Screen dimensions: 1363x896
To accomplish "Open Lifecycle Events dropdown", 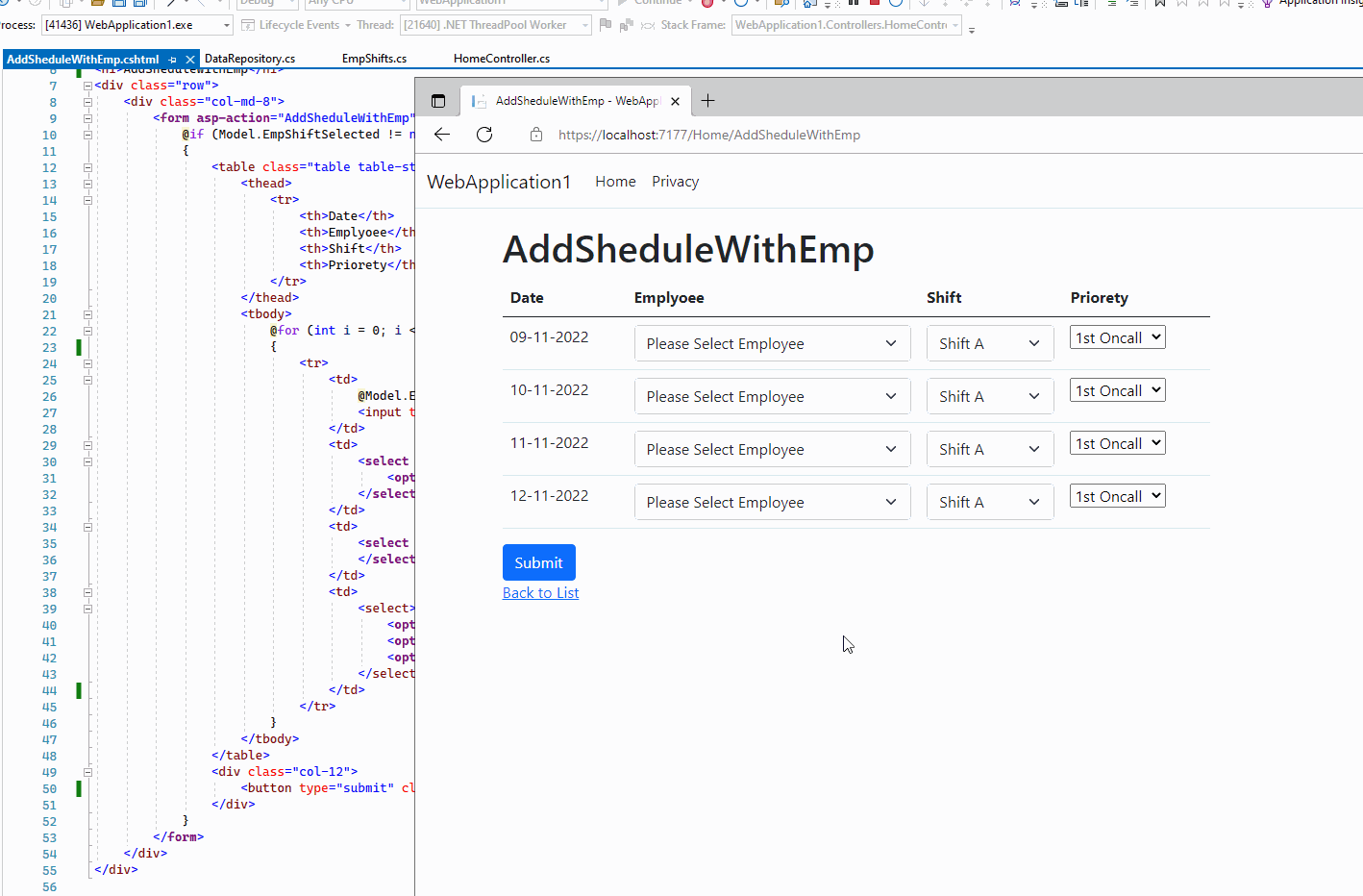I will (x=298, y=25).
